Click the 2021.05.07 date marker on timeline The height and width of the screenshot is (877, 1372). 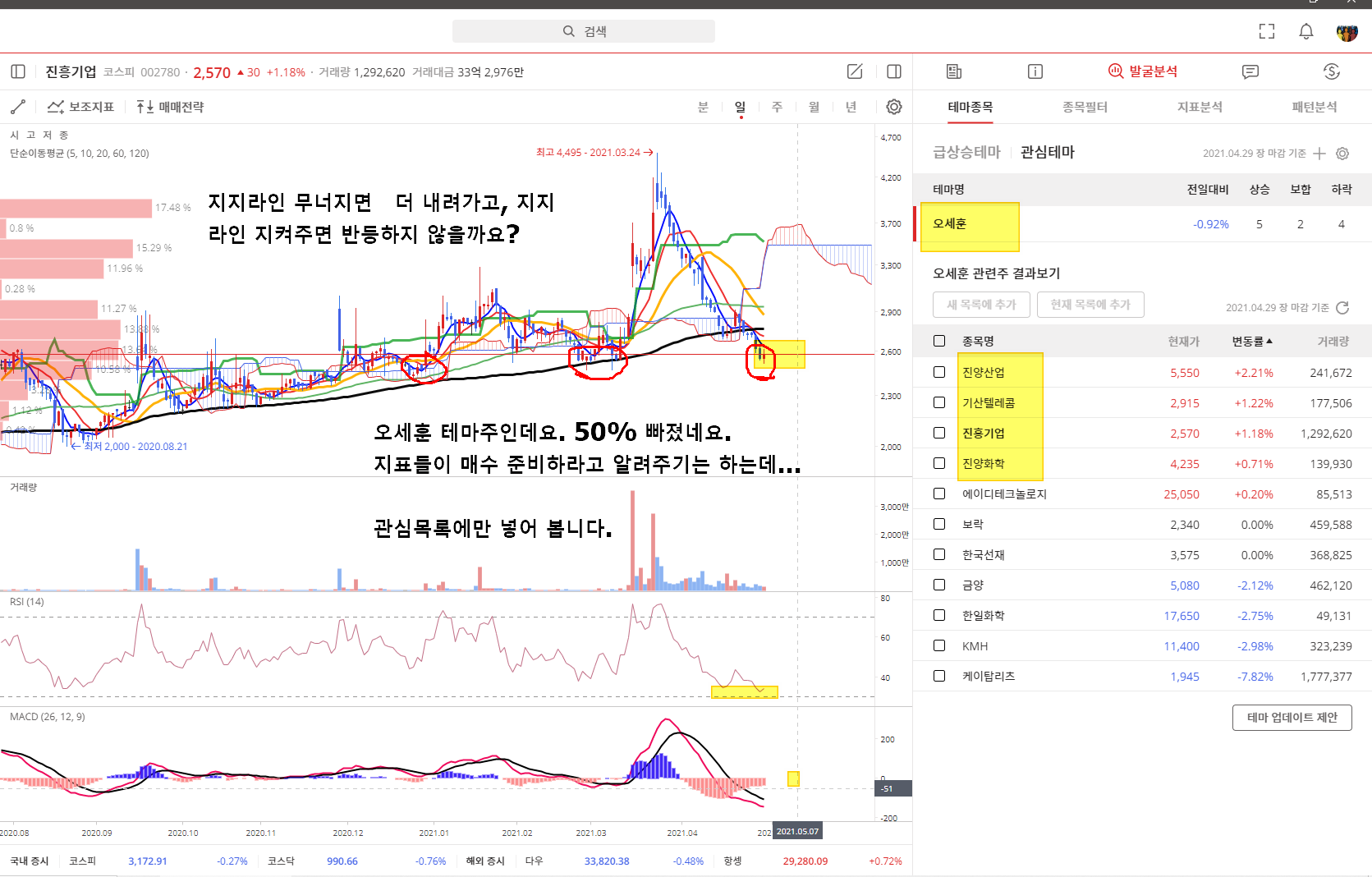797,831
